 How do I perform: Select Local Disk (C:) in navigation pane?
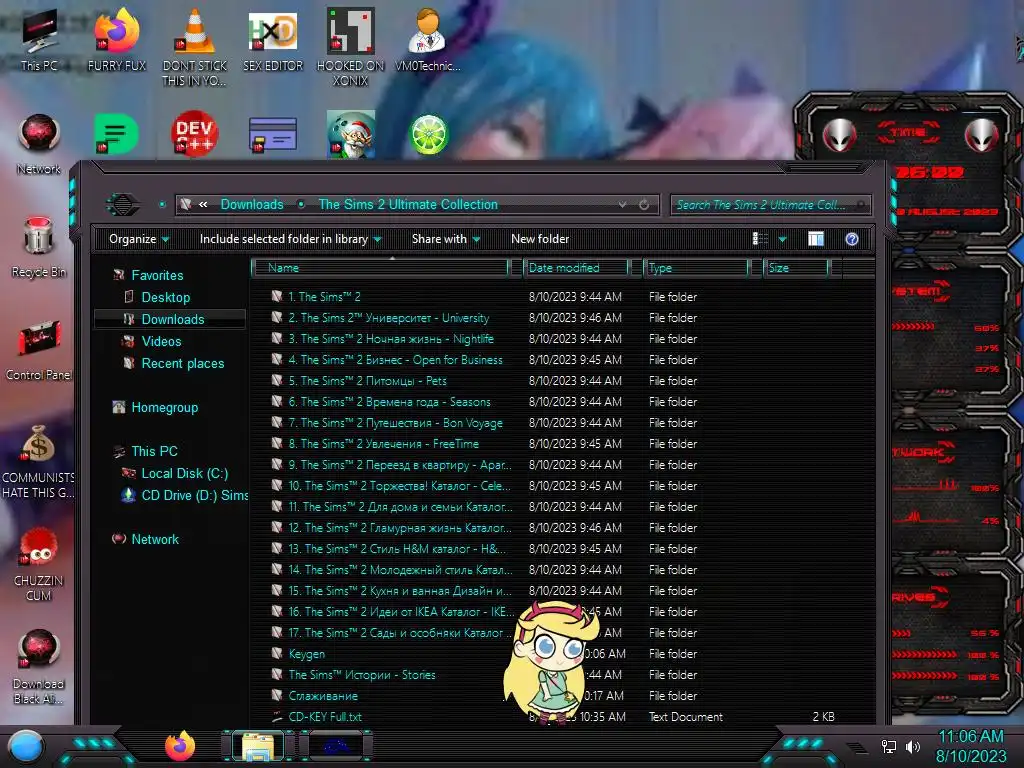(x=185, y=473)
